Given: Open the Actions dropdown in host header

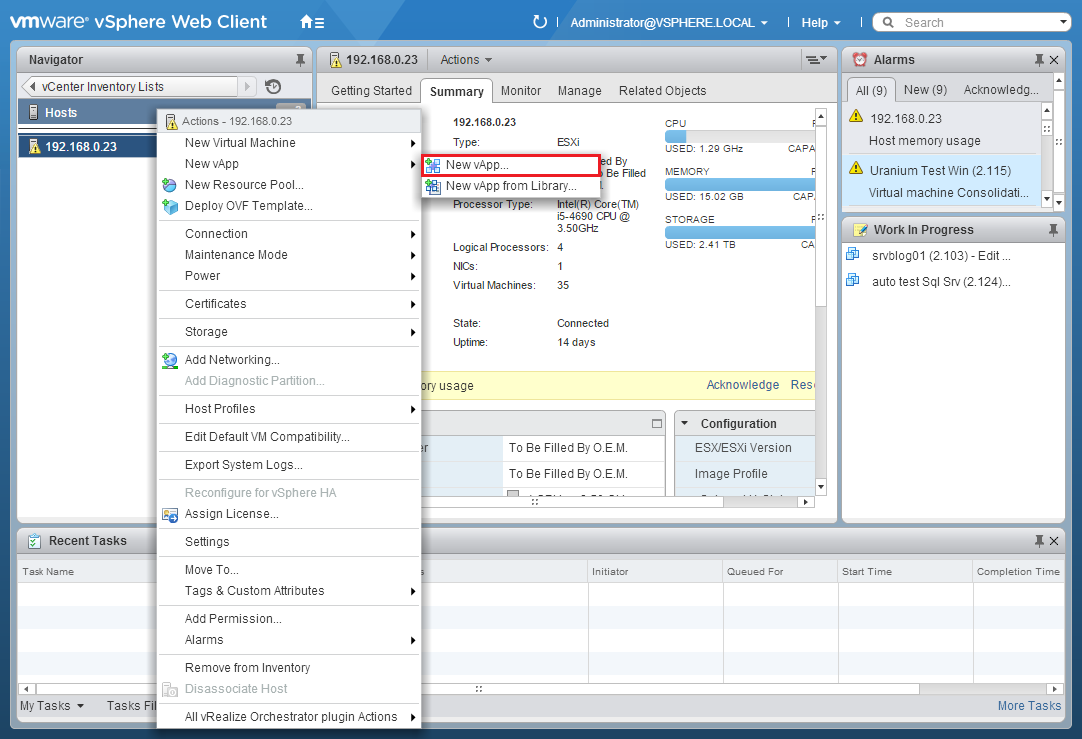Looking at the screenshot, I should pos(466,60).
